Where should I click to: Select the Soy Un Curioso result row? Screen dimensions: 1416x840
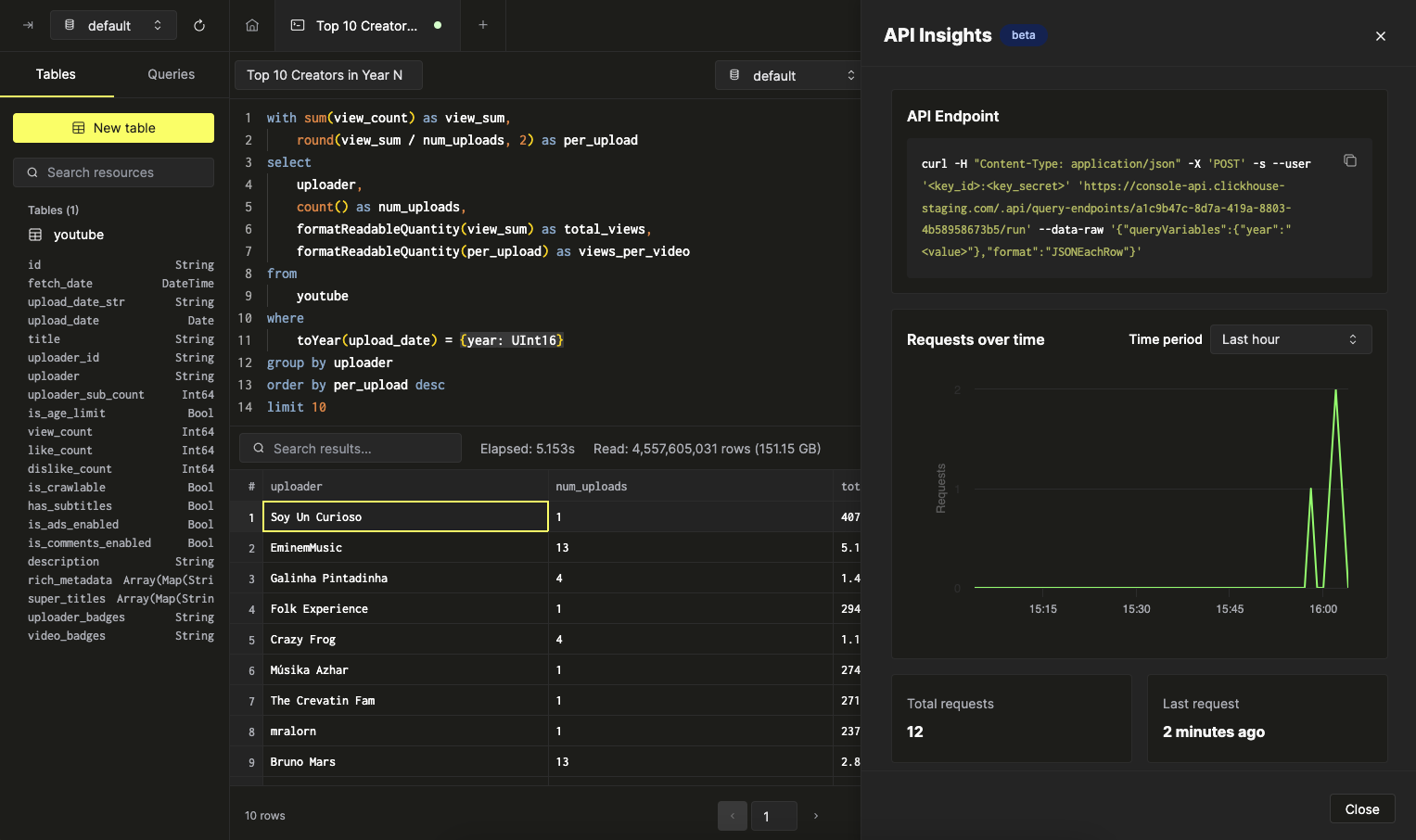(405, 516)
